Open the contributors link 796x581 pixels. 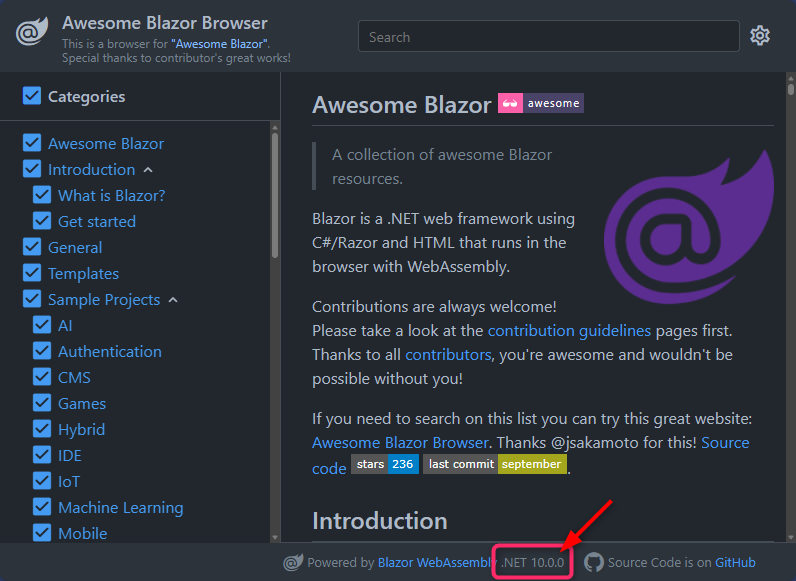click(448, 355)
